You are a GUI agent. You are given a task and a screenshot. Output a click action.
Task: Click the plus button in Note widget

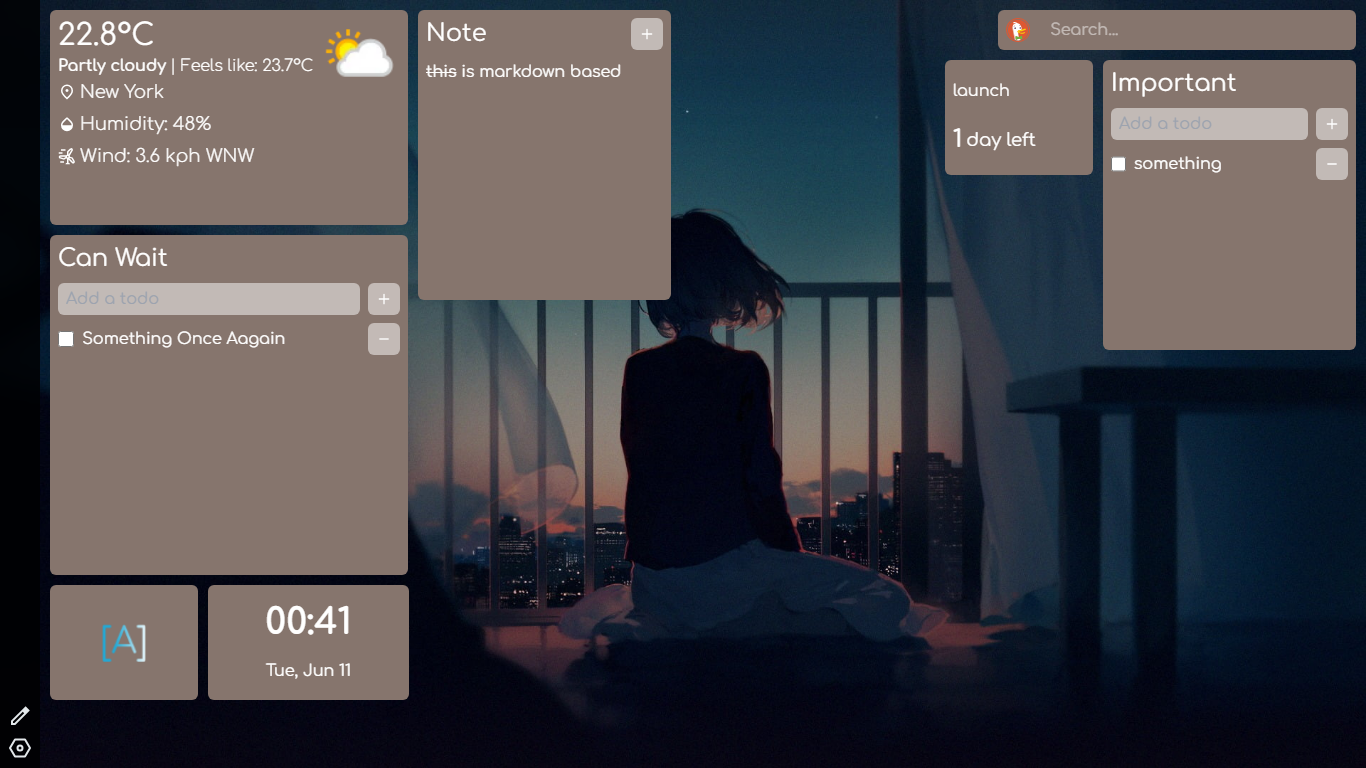point(646,34)
